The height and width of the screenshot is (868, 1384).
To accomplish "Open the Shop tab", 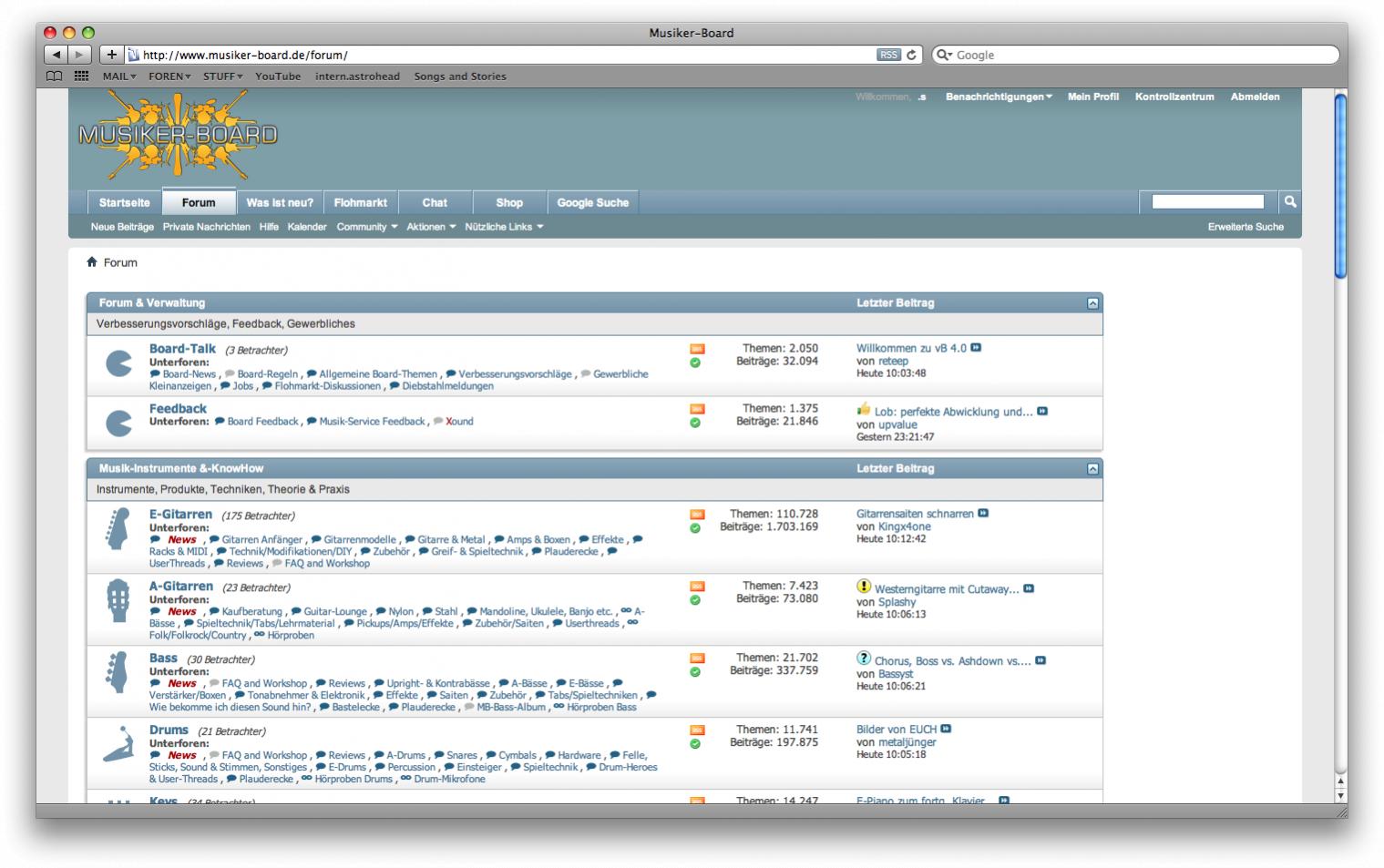I will (x=509, y=202).
